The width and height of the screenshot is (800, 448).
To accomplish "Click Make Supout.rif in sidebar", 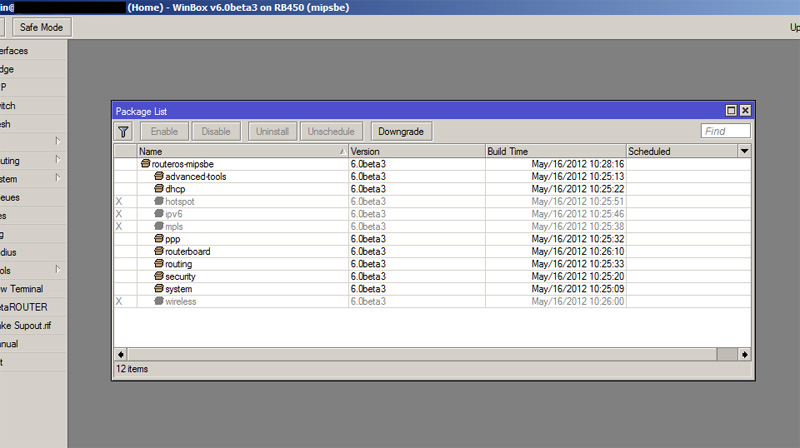I will coord(33,326).
